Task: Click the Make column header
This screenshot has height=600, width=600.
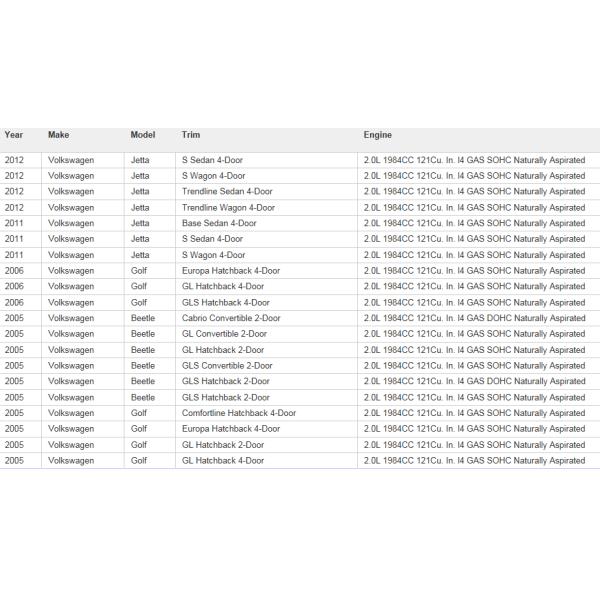Action: (59, 135)
